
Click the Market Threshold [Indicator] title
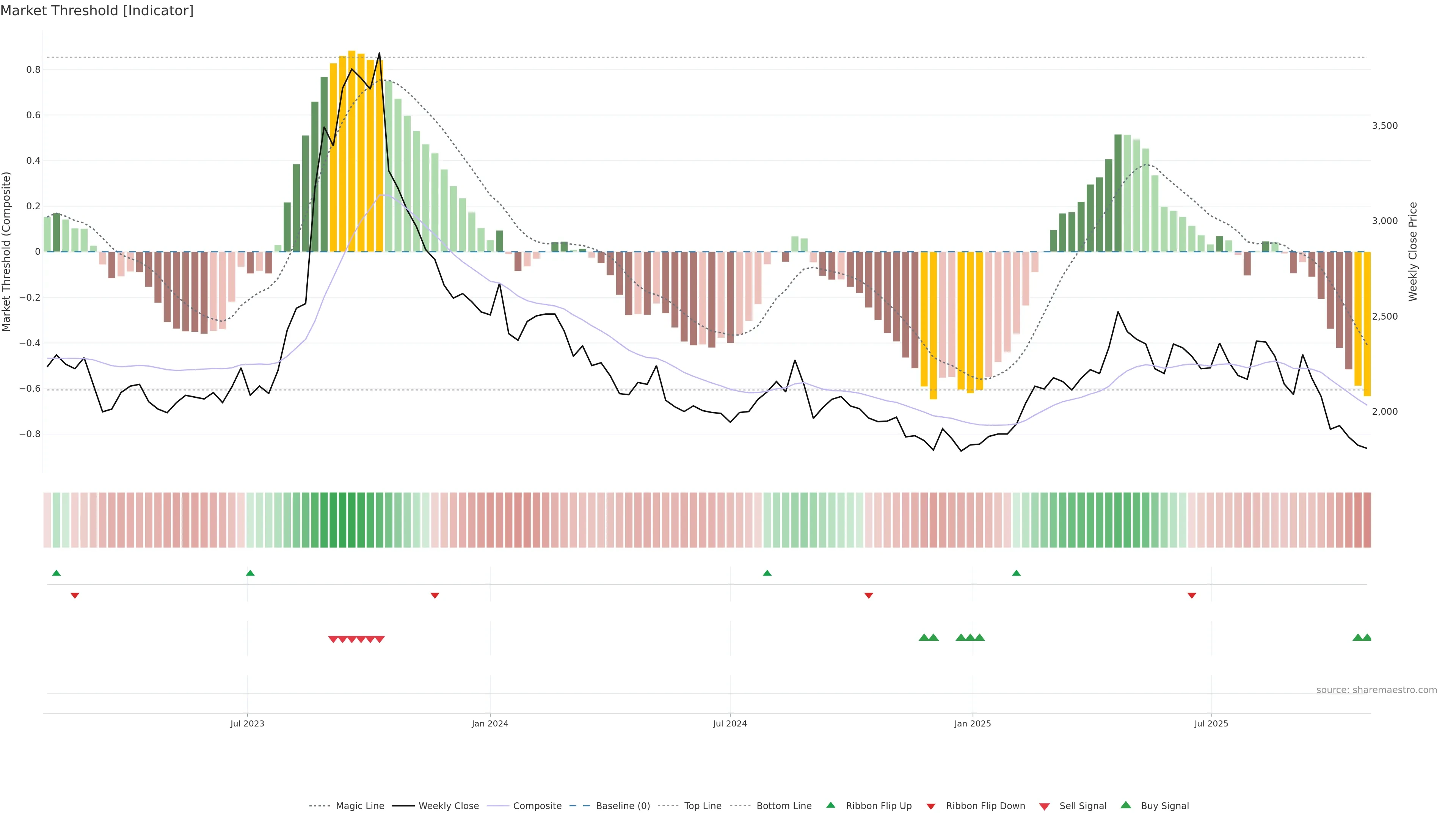[x=97, y=11]
